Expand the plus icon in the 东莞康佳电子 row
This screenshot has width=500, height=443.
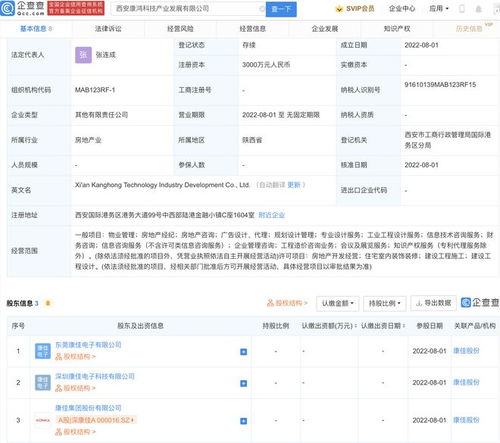tap(244, 352)
